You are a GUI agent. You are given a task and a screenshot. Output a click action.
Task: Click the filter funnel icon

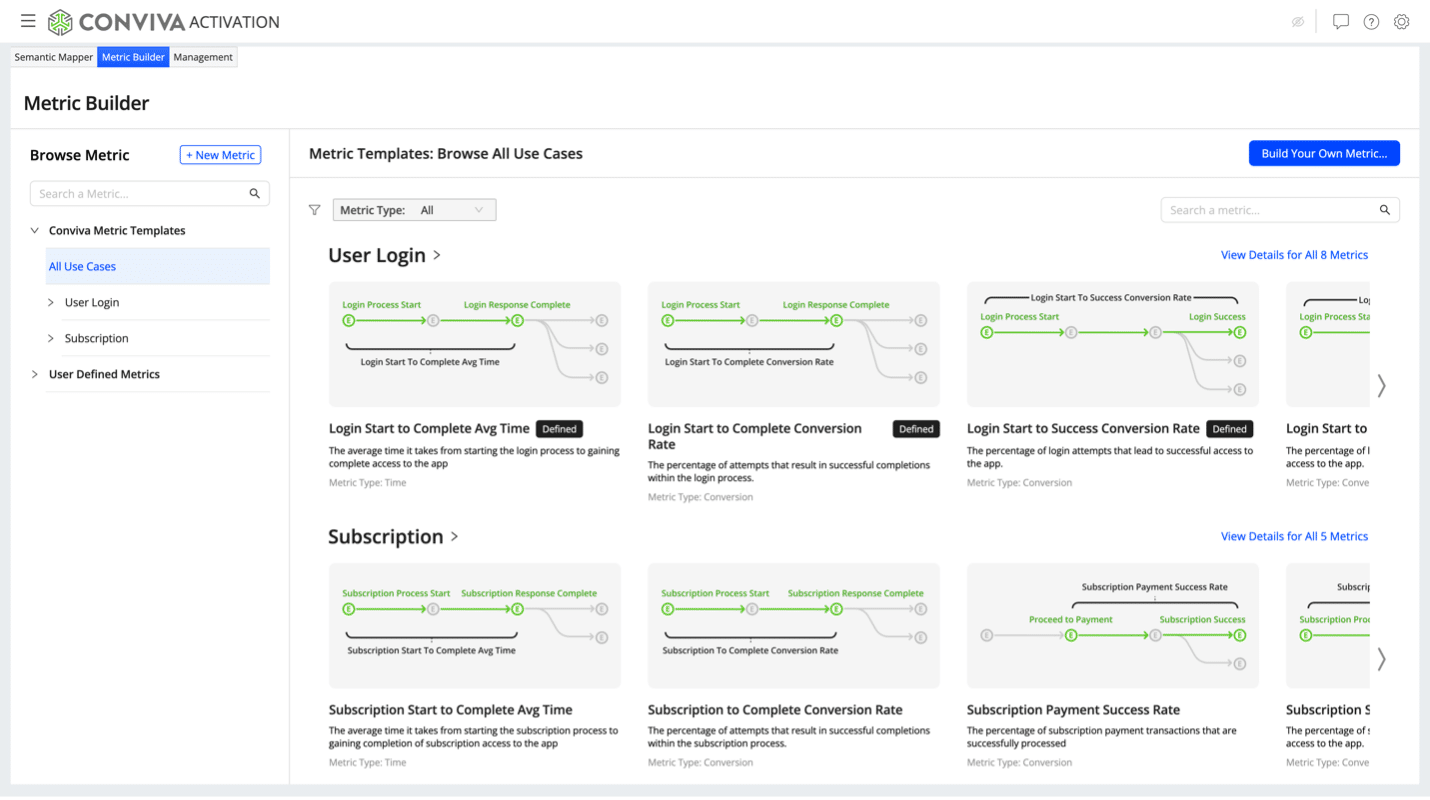315,210
